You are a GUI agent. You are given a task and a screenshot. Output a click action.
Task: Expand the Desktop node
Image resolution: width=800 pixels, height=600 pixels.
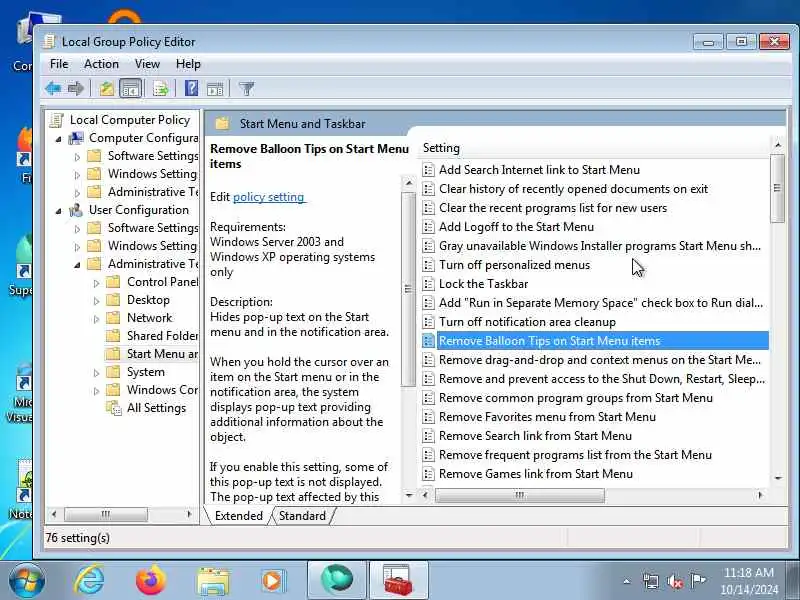[96, 301]
